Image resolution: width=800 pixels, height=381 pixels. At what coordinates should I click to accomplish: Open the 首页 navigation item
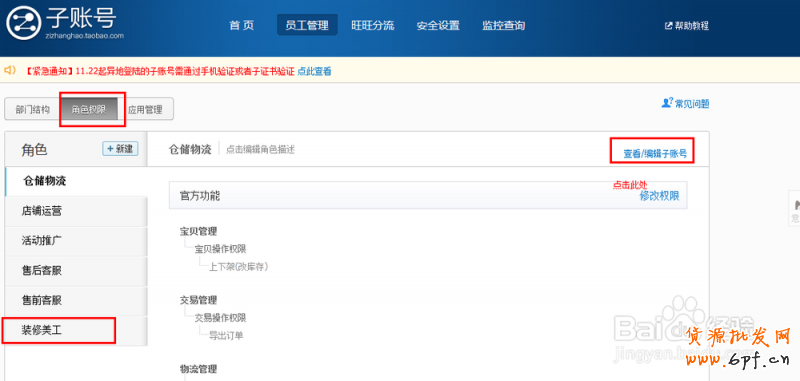click(242, 25)
